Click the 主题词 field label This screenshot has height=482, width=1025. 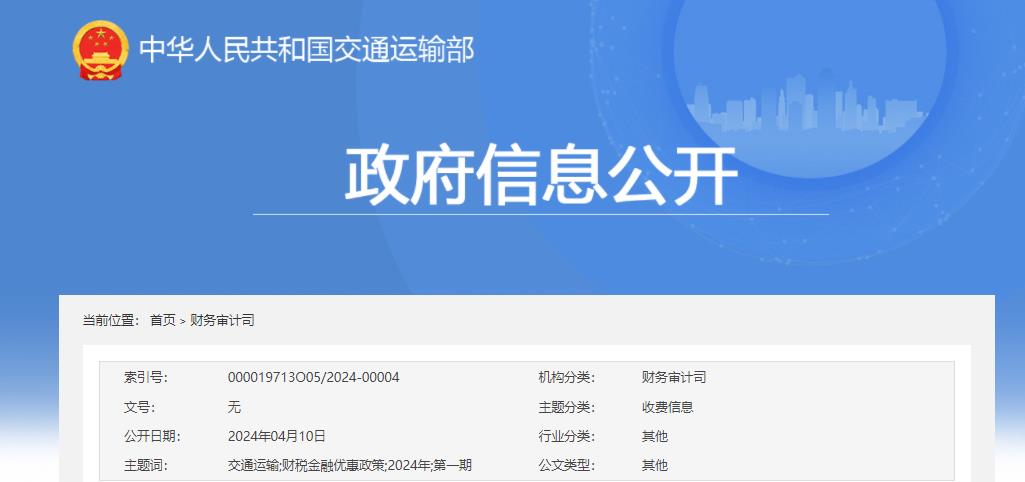point(145,465)
